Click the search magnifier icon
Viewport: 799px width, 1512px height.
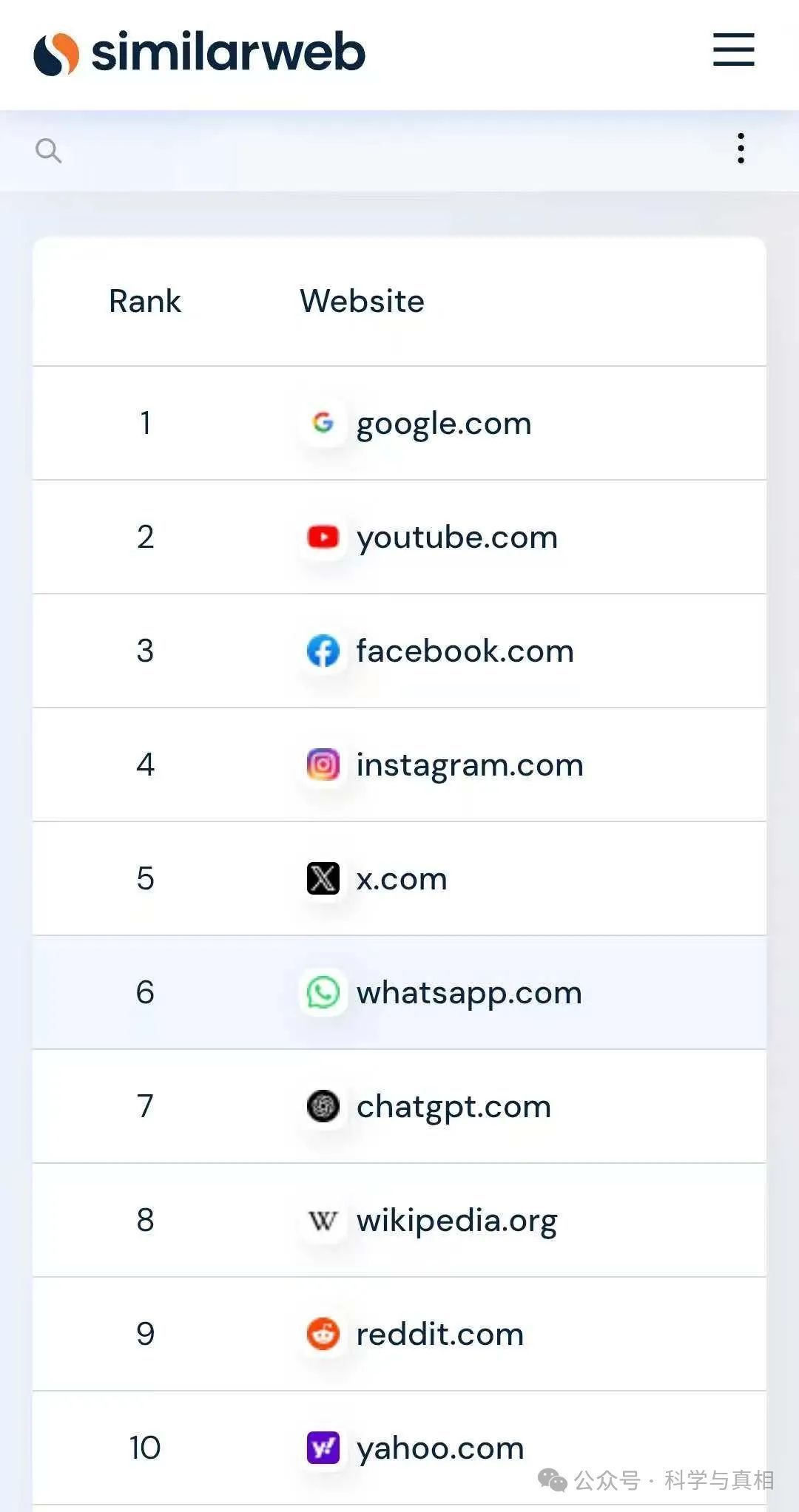48,151
